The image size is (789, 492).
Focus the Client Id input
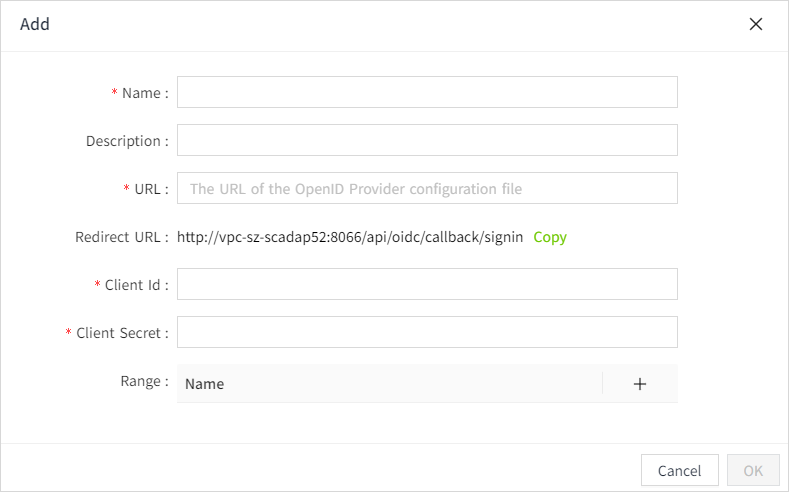click(427, 284)
